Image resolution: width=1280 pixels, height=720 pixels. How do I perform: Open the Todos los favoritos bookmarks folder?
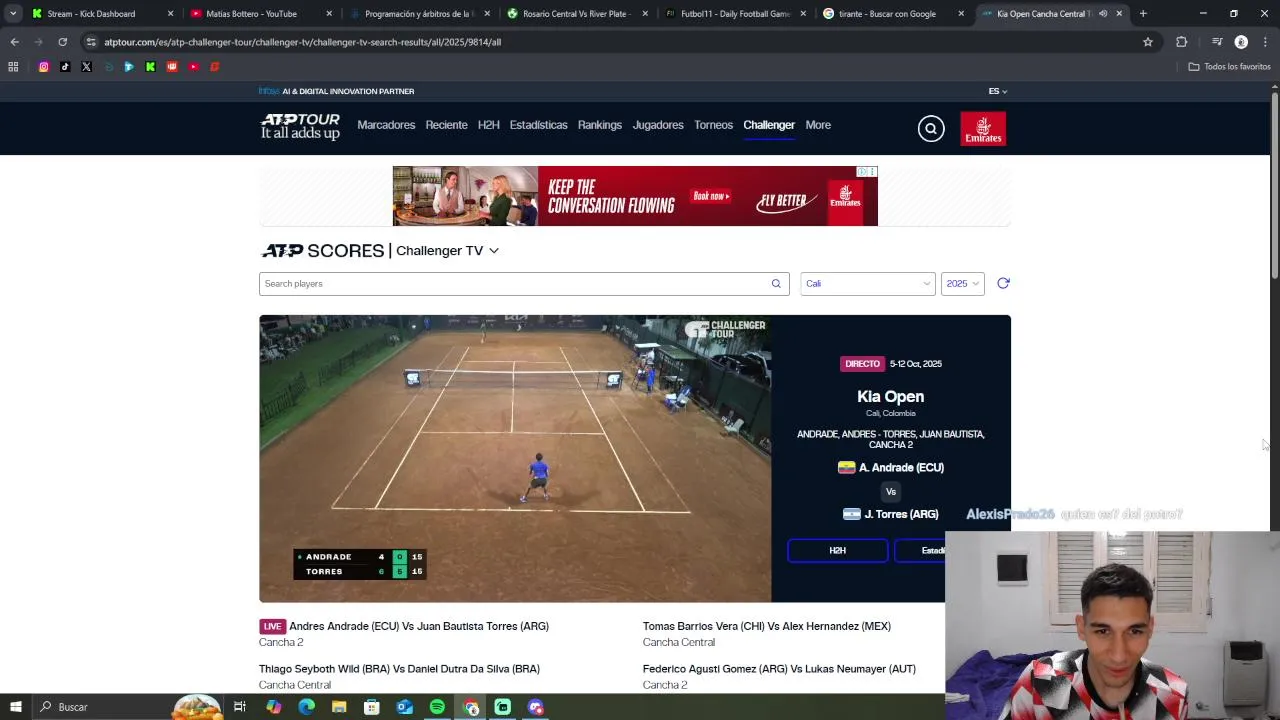(x=1229, y=67)
